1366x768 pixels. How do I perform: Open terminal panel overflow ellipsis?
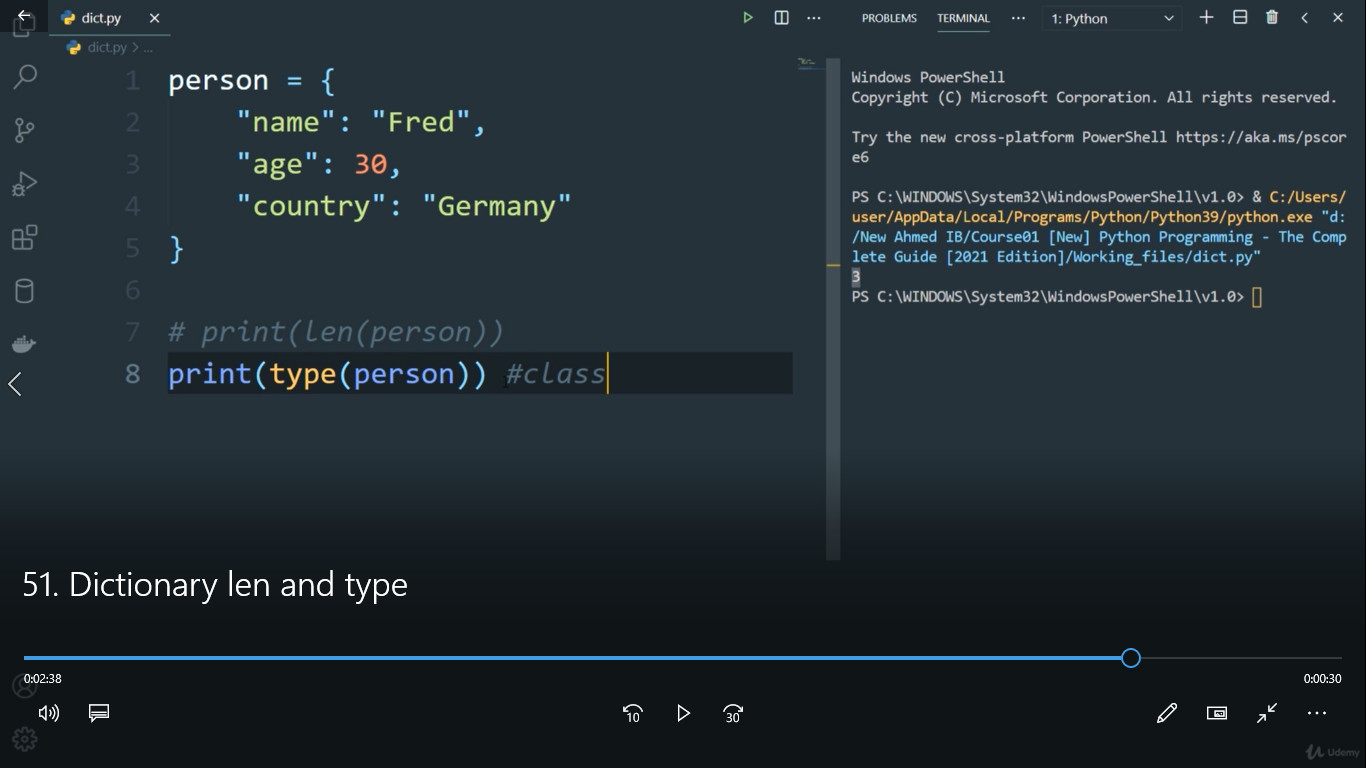(x=1018, y=18)
